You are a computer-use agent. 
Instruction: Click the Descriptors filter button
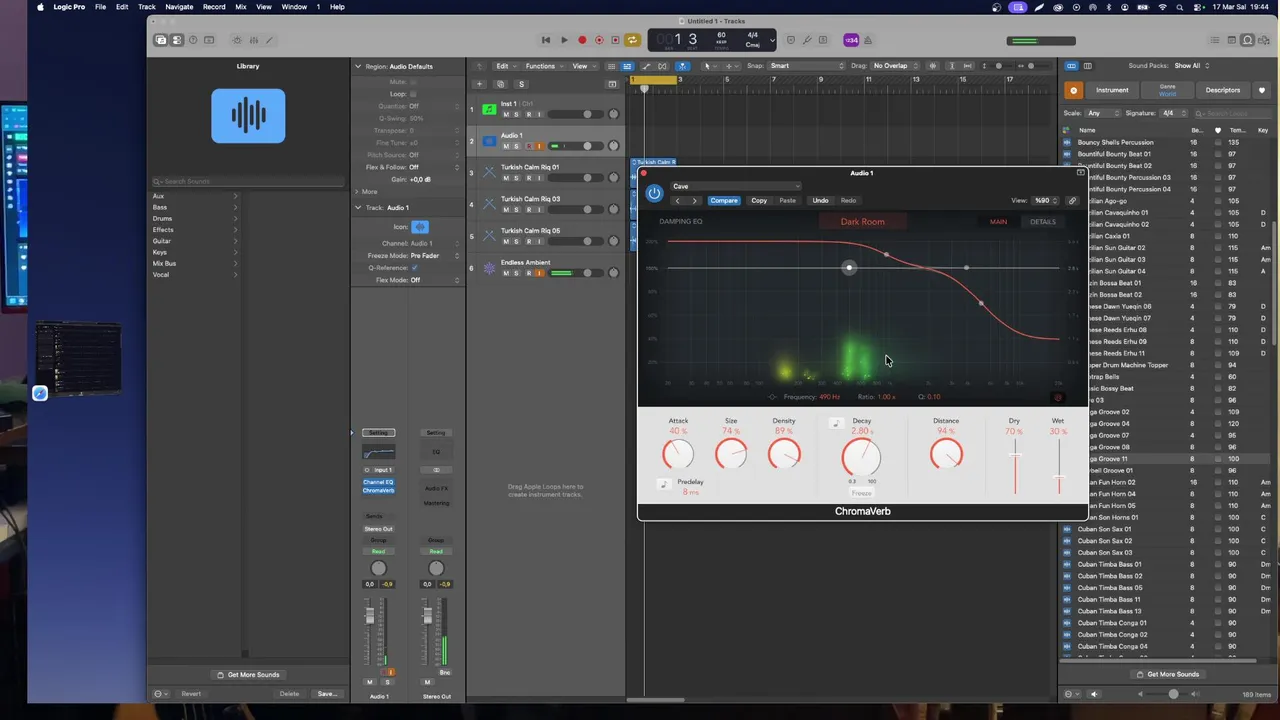1222,90
